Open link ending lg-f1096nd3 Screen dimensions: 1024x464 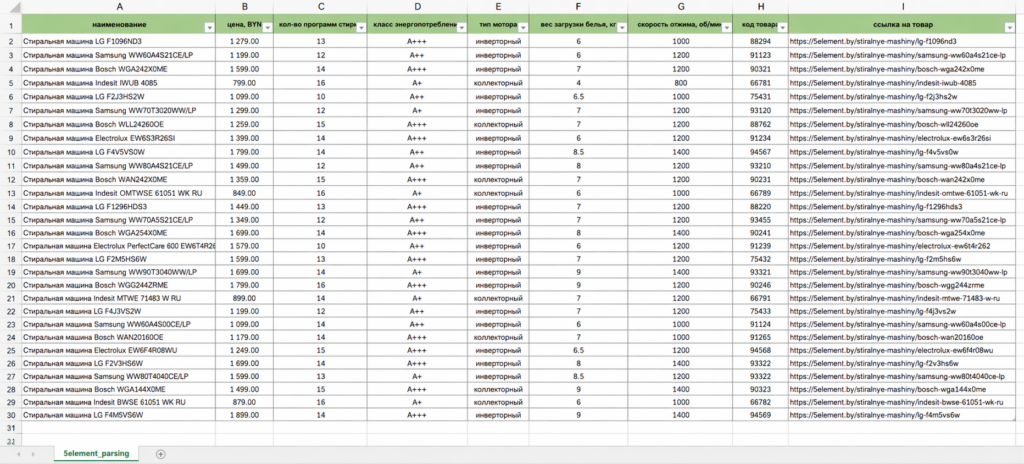(872, 41)
